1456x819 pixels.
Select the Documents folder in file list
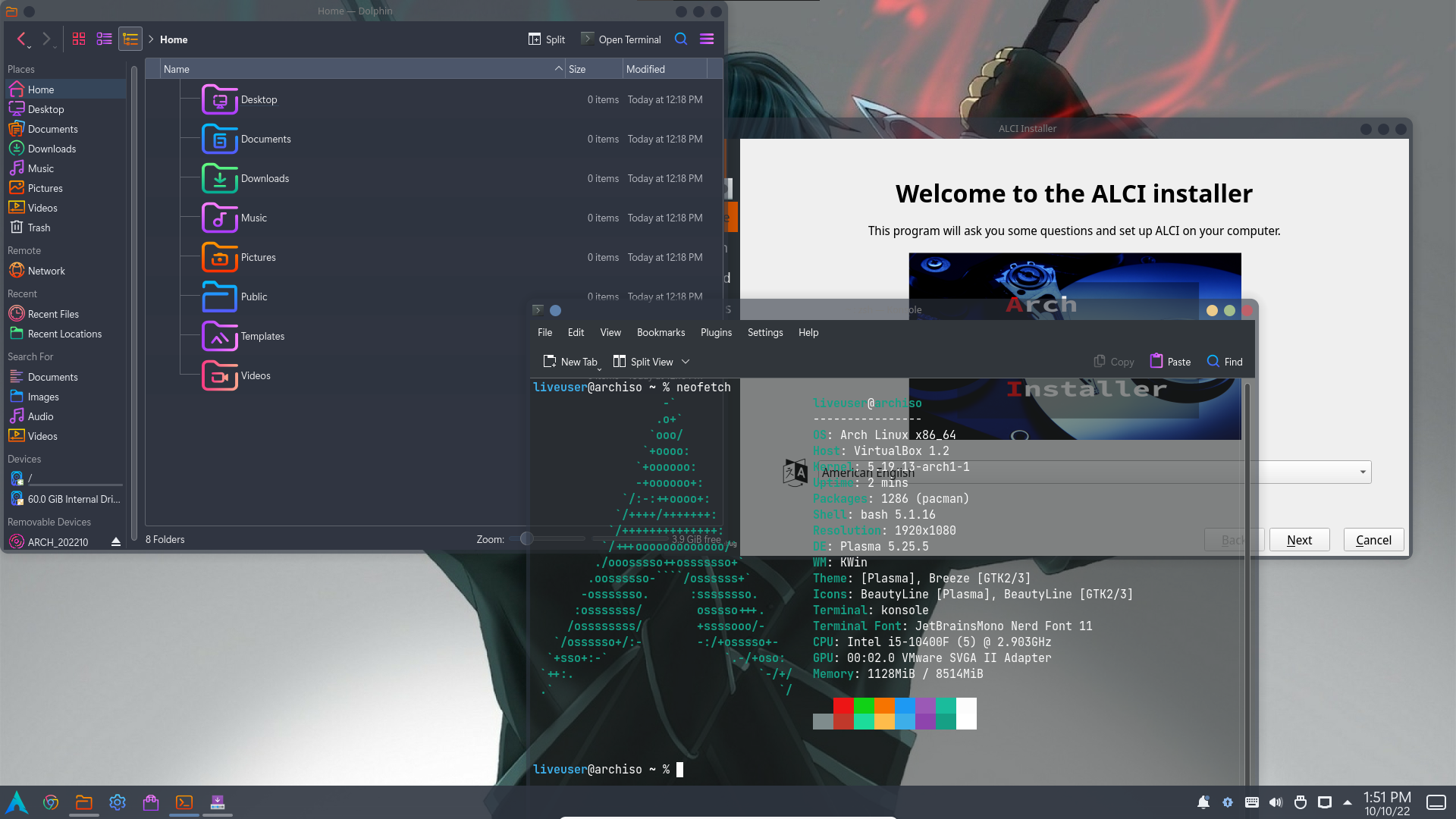pos(246,139)
